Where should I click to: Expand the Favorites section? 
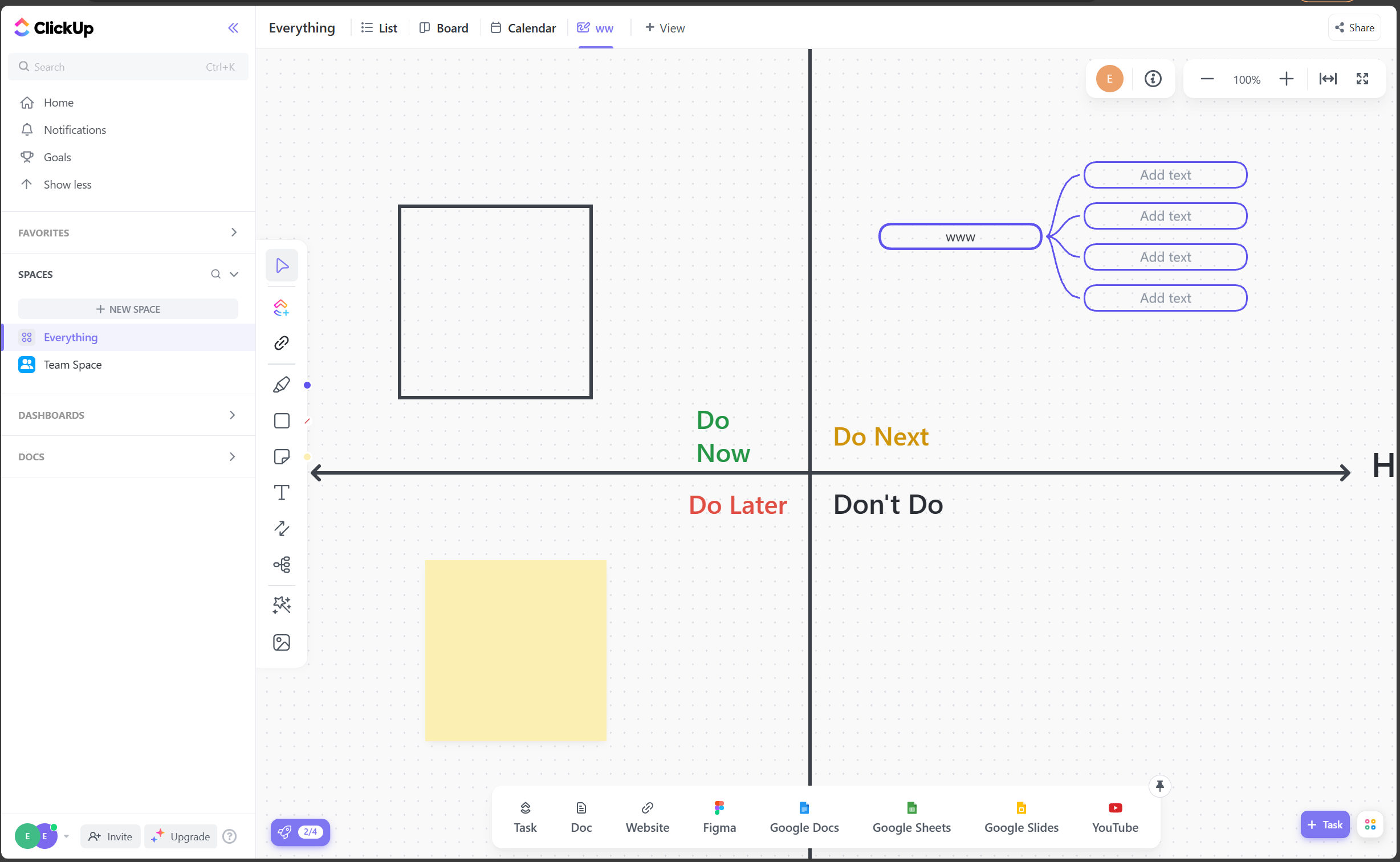(x=234, y=232)
